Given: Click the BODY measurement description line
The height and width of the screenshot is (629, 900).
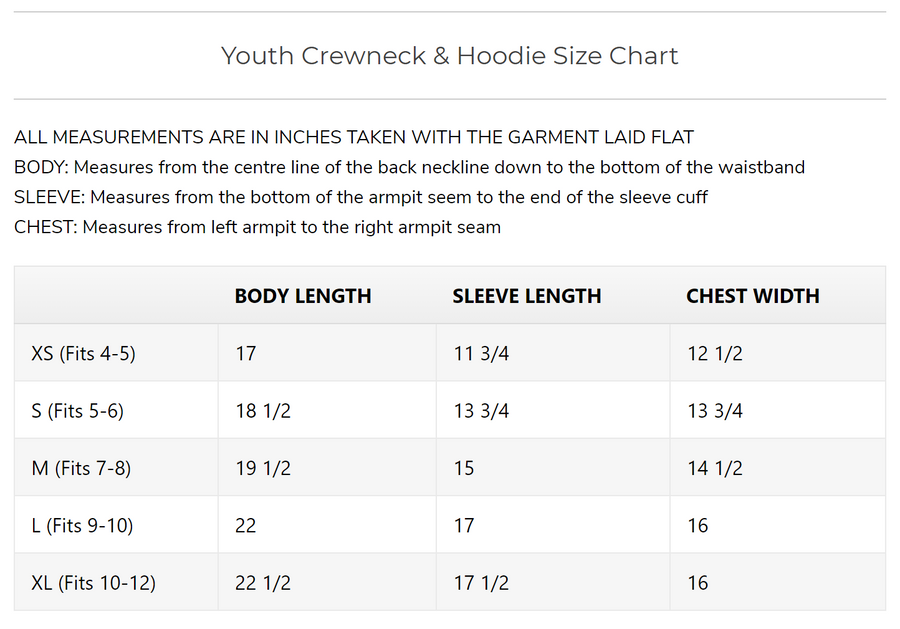Looking at the screenshot, I should pyautogui.click(x=409, y=167).
